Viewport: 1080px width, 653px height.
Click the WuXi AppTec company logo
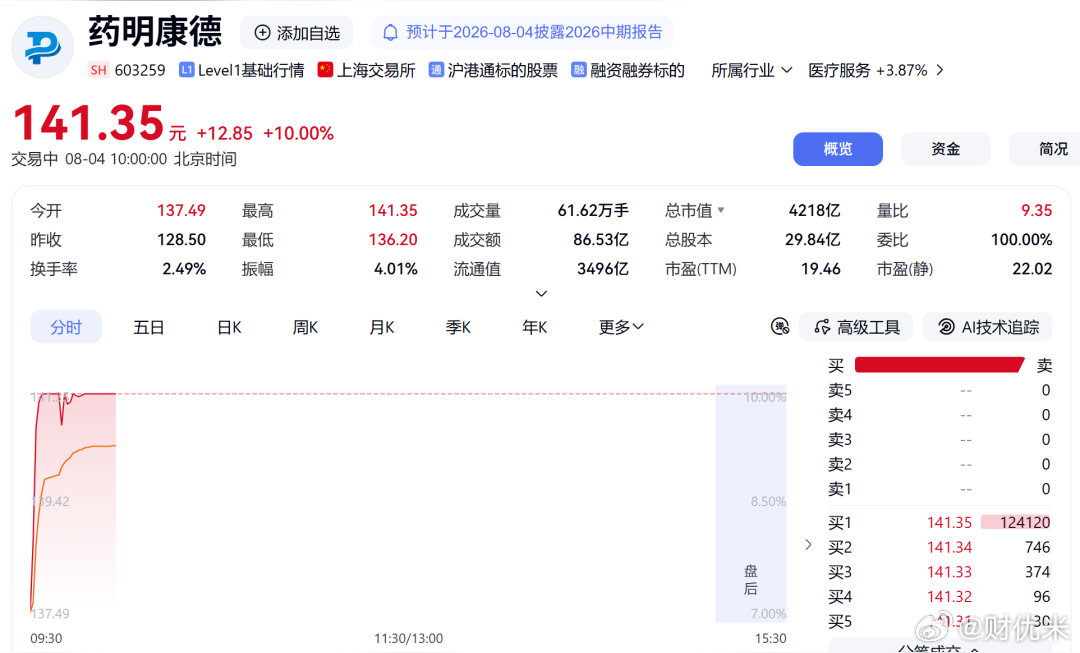pyautogui.click(x=42, y=47)
